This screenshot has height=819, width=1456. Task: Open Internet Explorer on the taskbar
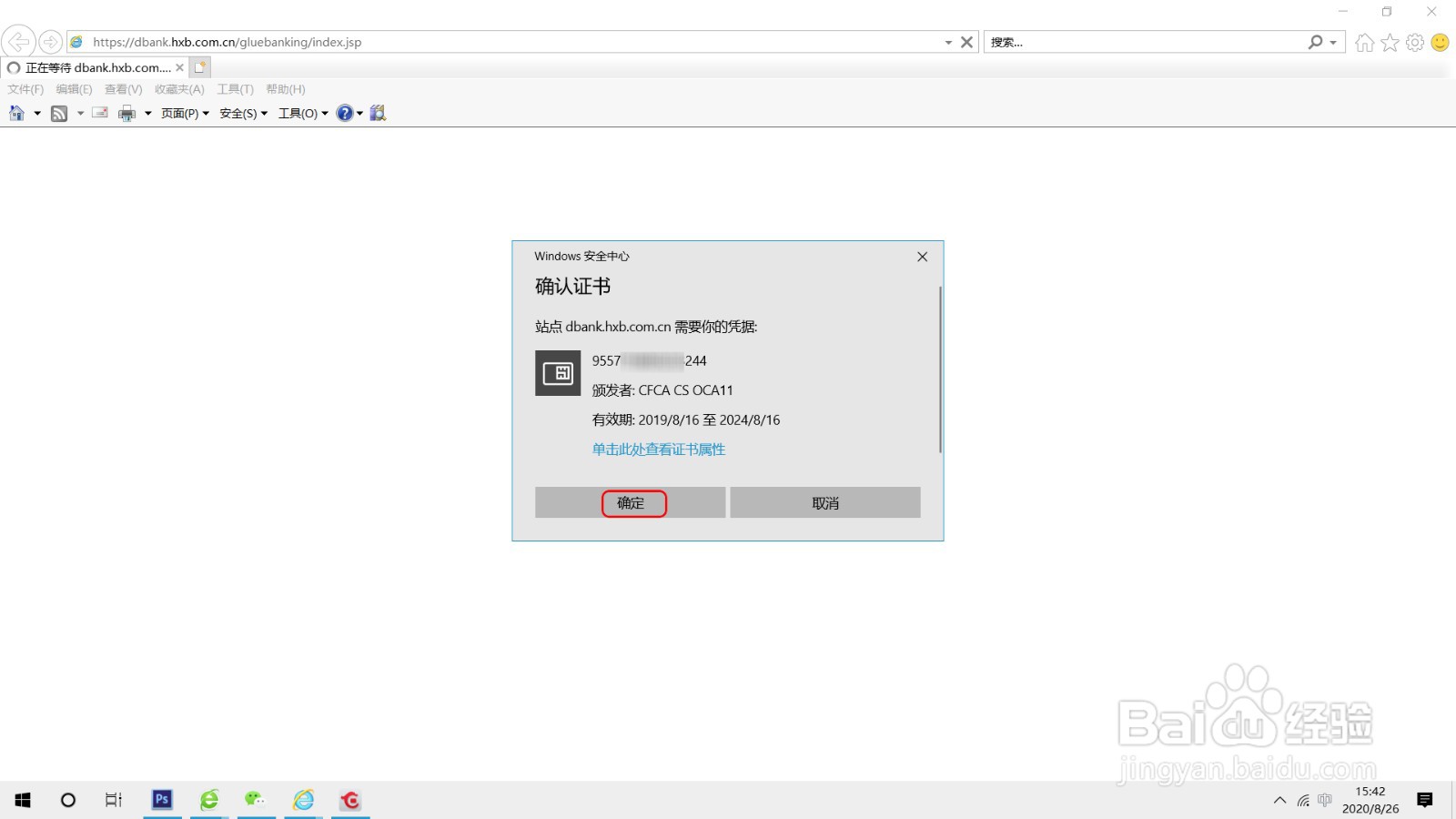303,800
